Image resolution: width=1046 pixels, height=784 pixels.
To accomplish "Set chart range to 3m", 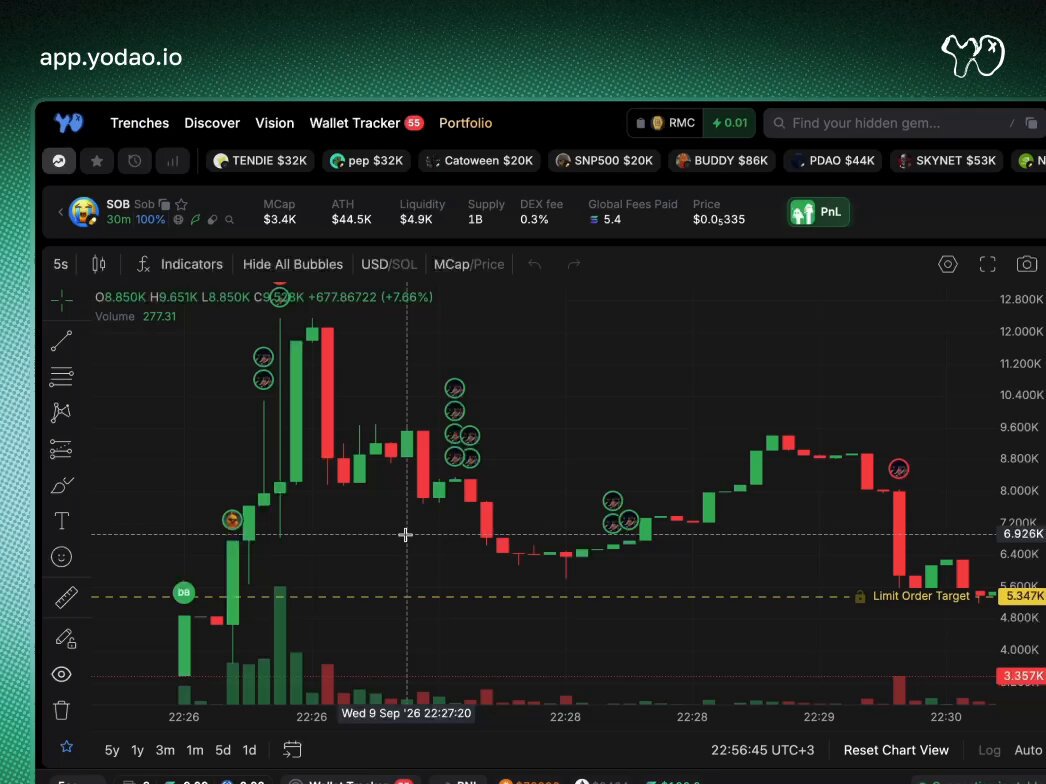I will [165, 750].
